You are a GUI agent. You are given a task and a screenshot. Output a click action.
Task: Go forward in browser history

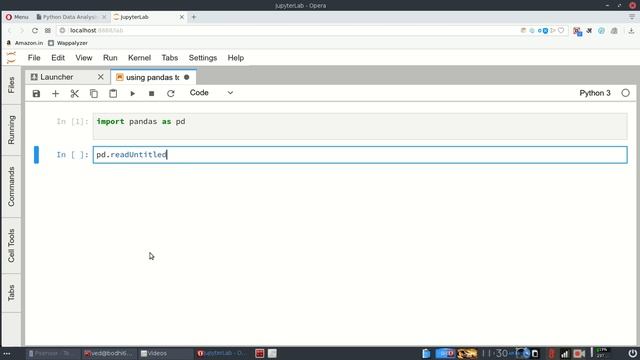coord(22,31)
